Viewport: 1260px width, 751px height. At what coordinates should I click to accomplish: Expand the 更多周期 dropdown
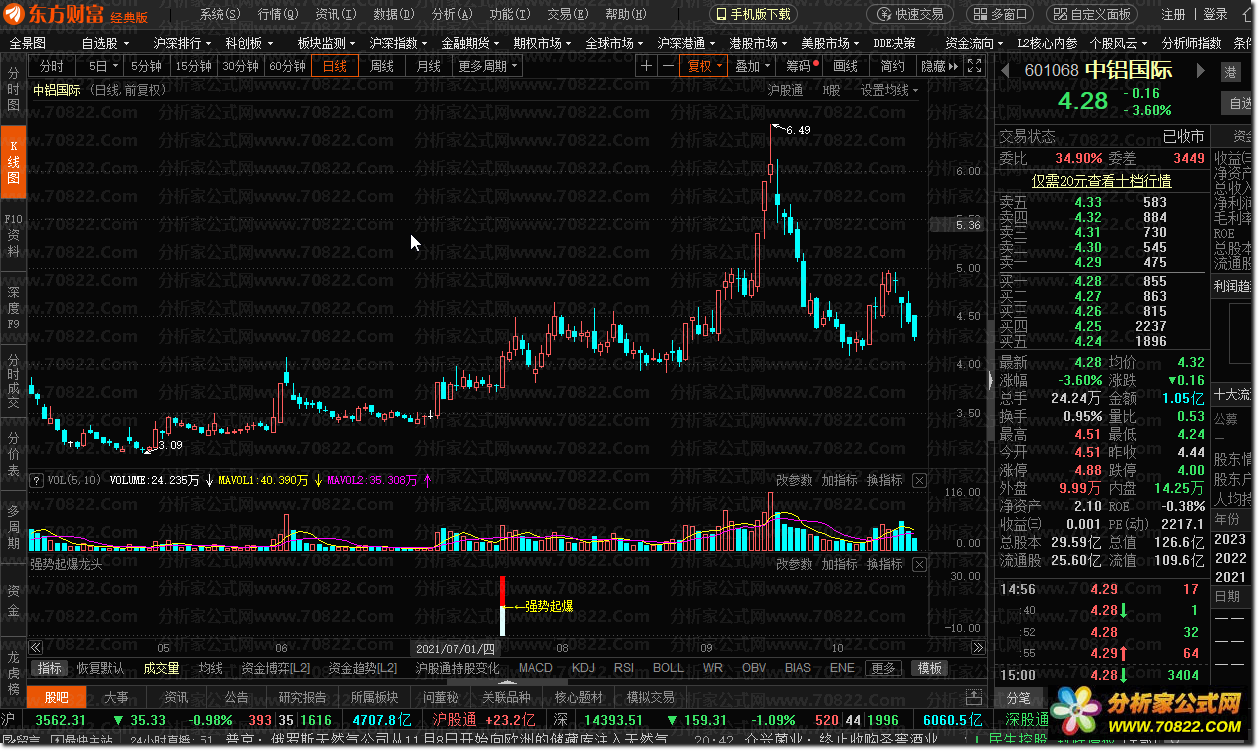coord(489,66)
